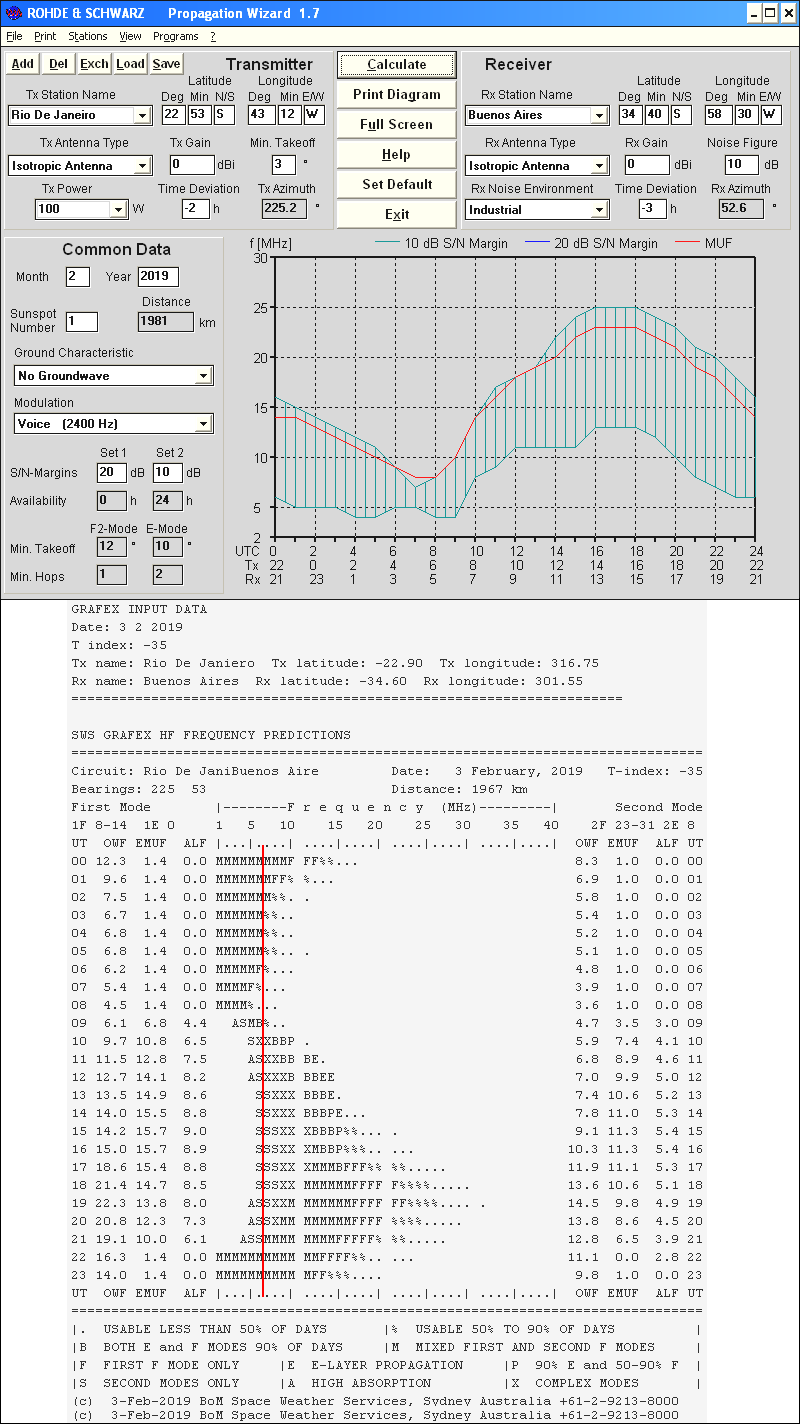The height and width of the screenshot is (1424, 800).
Task: Click the Load button
Action: [x=130, y=64]
